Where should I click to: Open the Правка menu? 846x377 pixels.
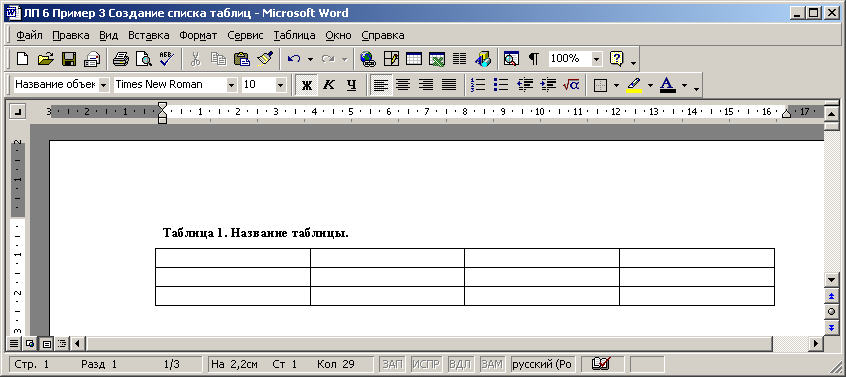tap(71, 36)
